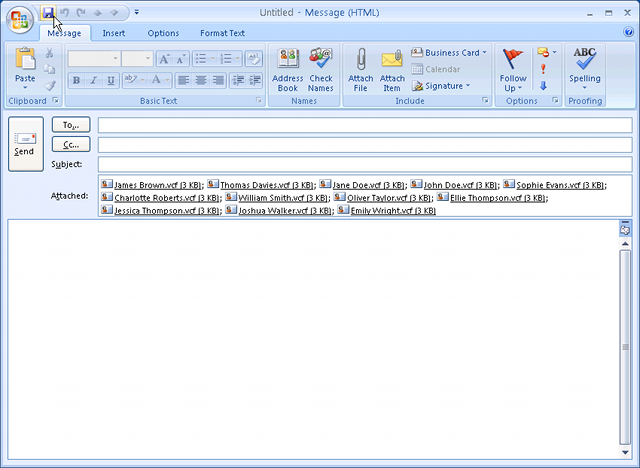Screen dimensions: 640x468
Task: Click the Office button logo
Action: (x=19, y=20)
